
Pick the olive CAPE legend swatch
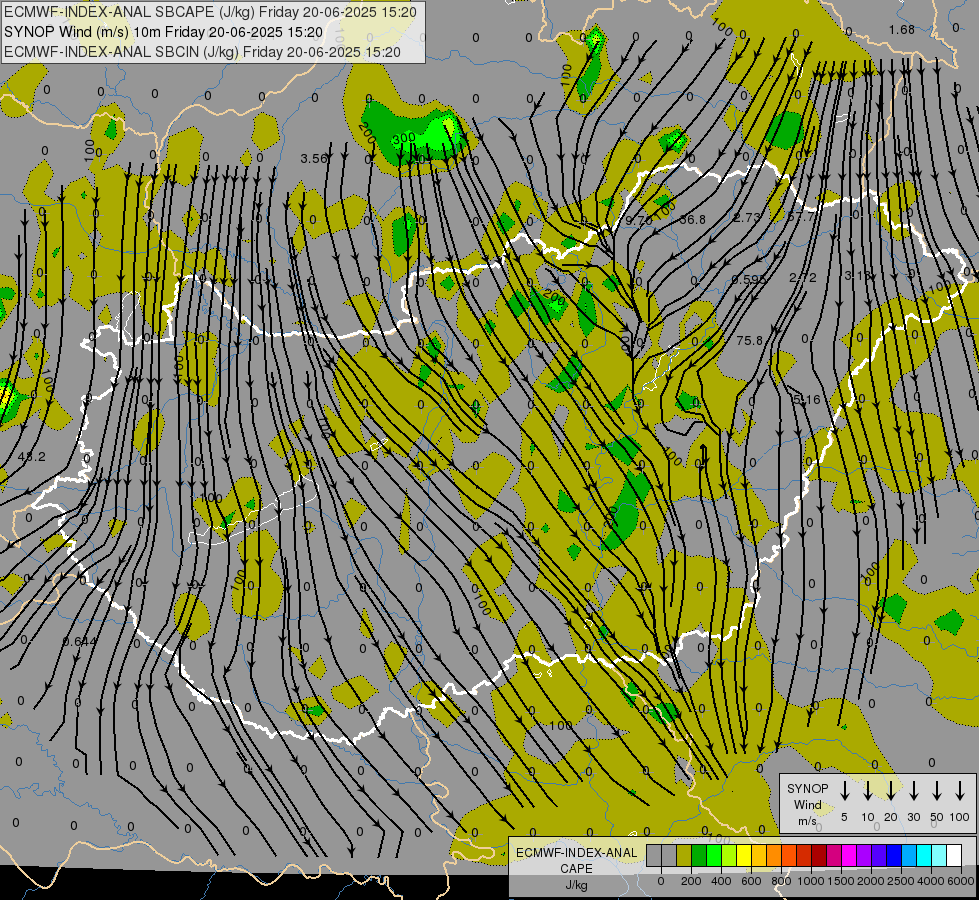pos(684,855)
